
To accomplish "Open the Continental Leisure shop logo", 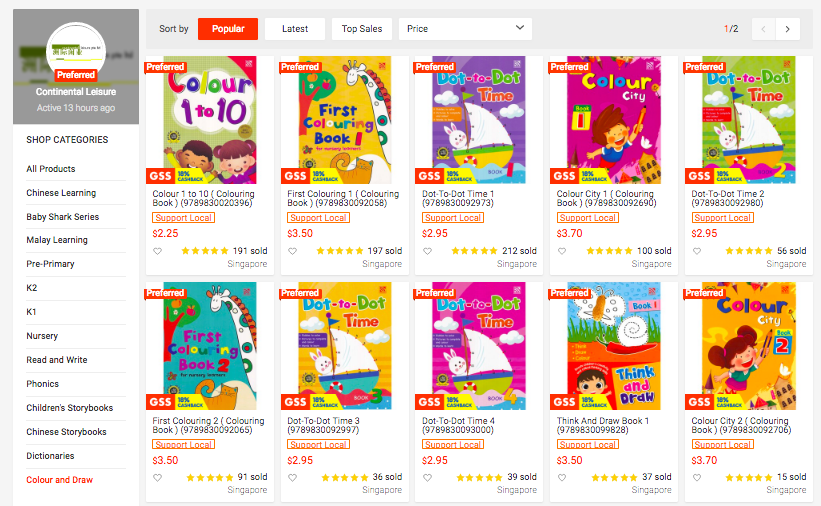I will tap(76, 51).
